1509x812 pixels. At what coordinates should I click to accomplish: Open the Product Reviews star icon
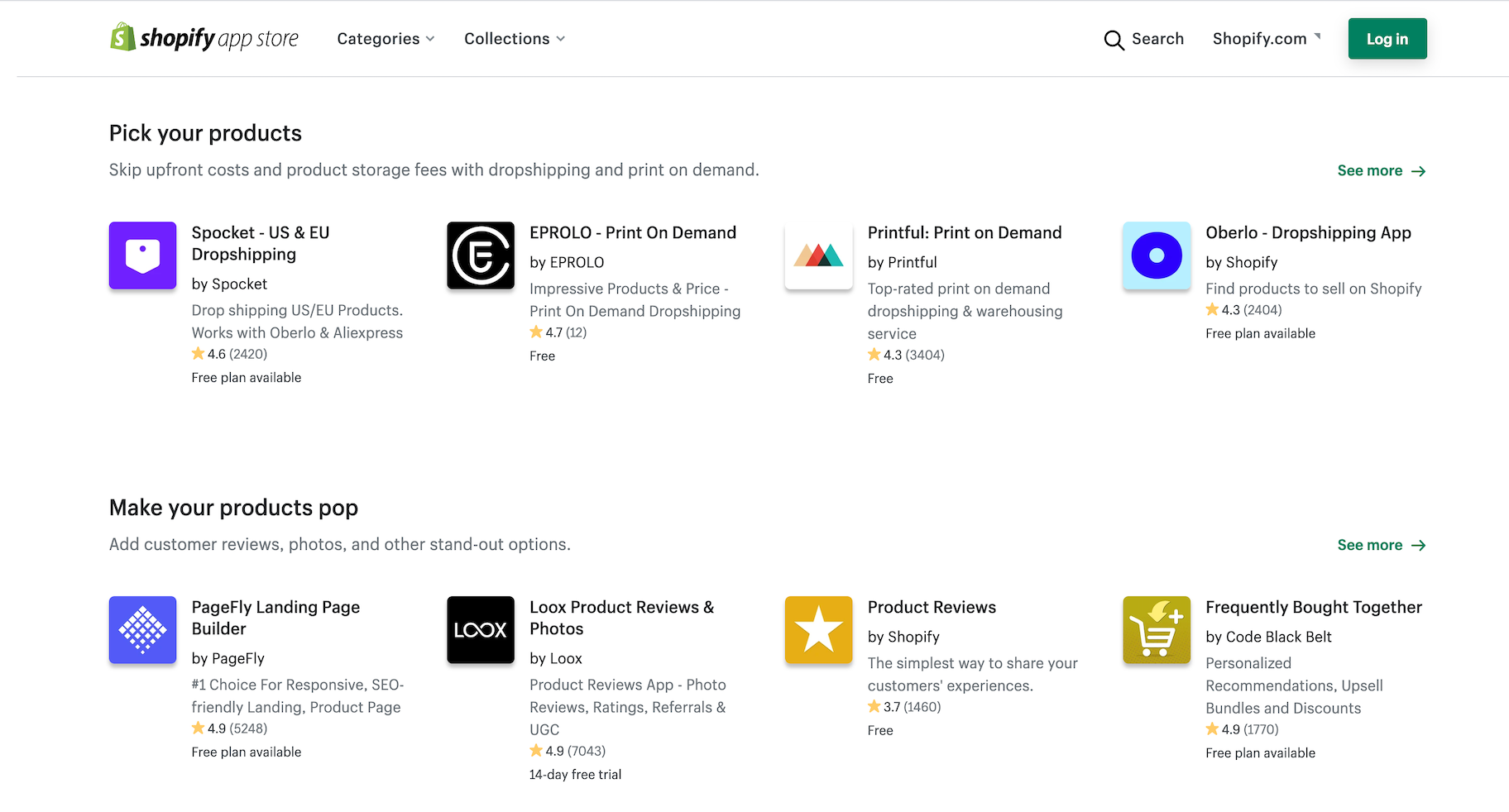[x=818, y=630]
